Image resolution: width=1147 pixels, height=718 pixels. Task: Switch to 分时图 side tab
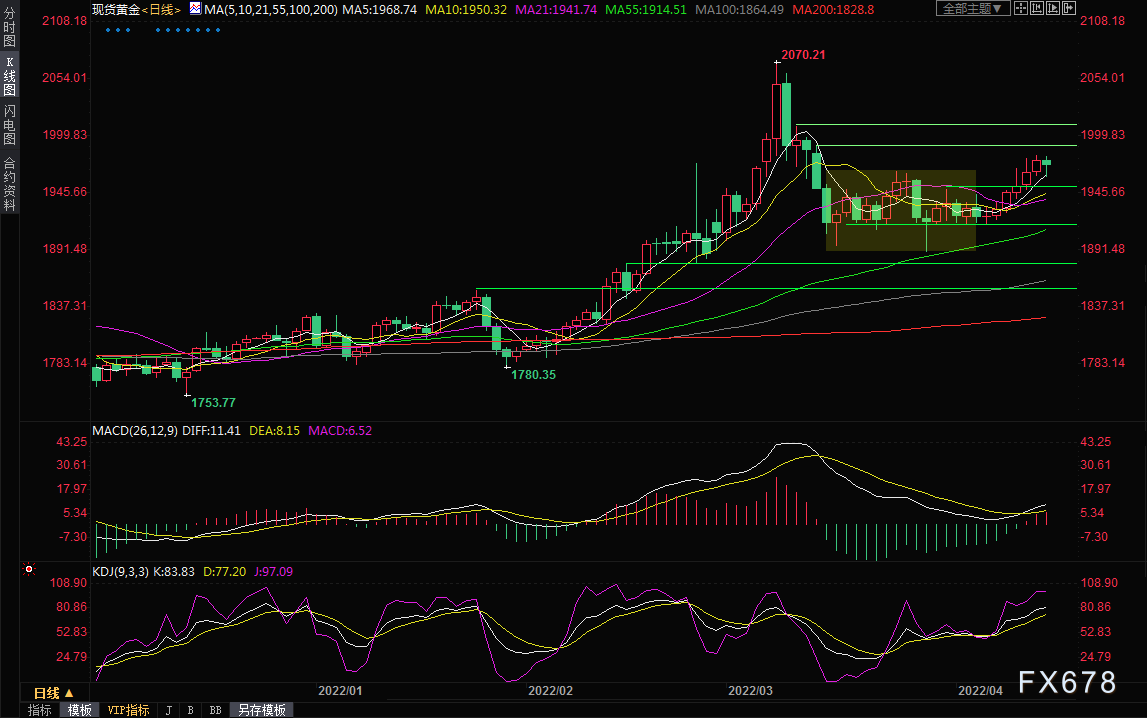point(10,26)
